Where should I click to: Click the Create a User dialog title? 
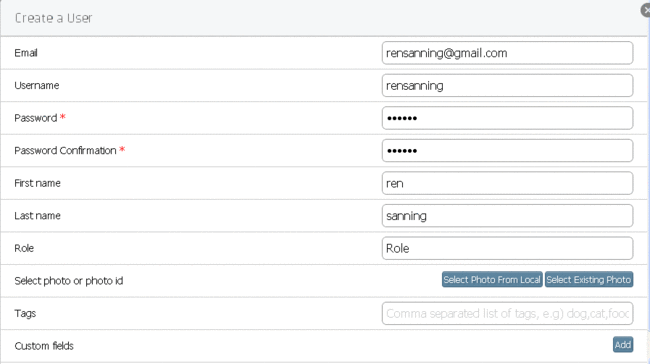click(x=53, y=18)
